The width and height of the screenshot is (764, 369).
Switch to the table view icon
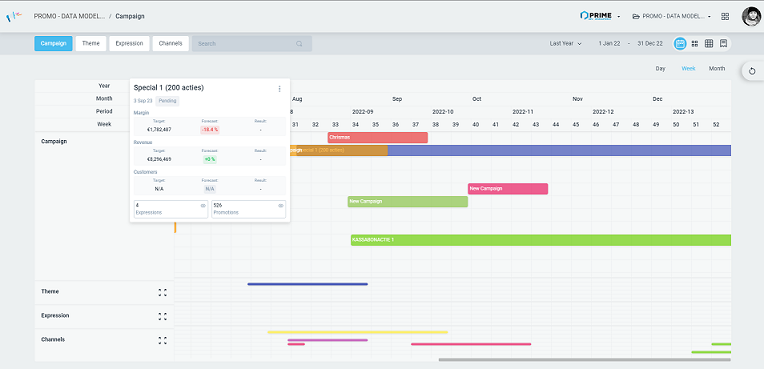(x=709, y=43)
